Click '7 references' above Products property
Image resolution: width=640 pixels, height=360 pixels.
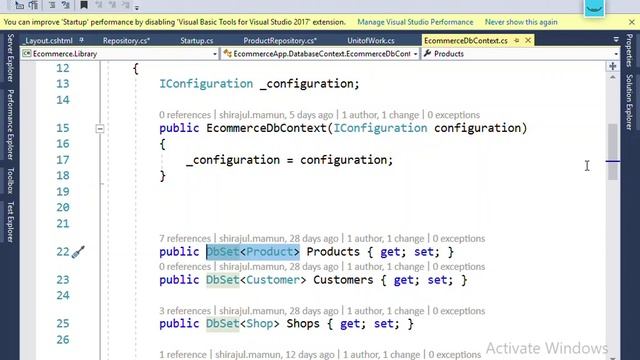(x=185, y=238)
